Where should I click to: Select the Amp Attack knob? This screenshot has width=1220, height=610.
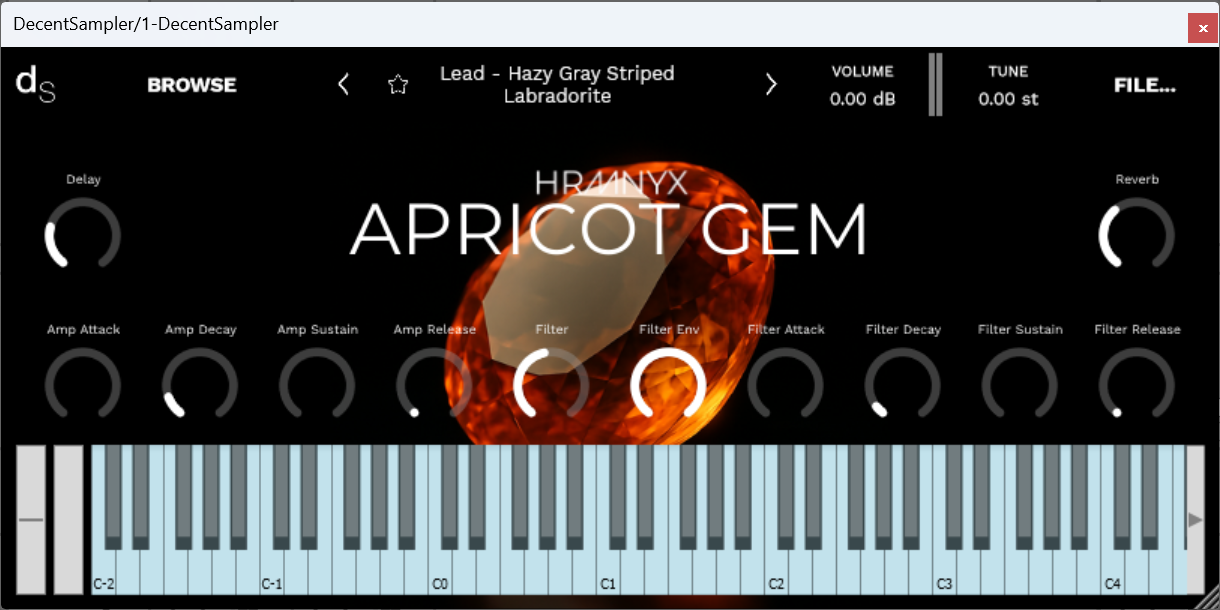click(x=83, y=385)
